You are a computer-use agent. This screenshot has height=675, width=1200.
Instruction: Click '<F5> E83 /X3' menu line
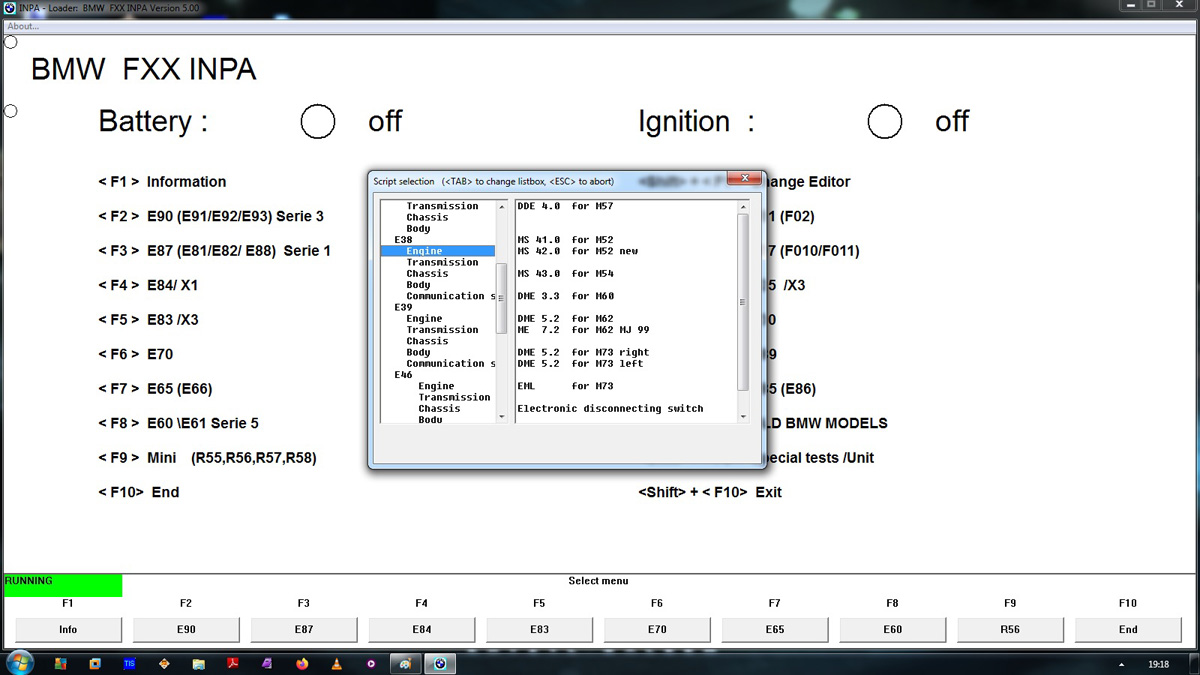pyautogui.click(x=148, y=320)
